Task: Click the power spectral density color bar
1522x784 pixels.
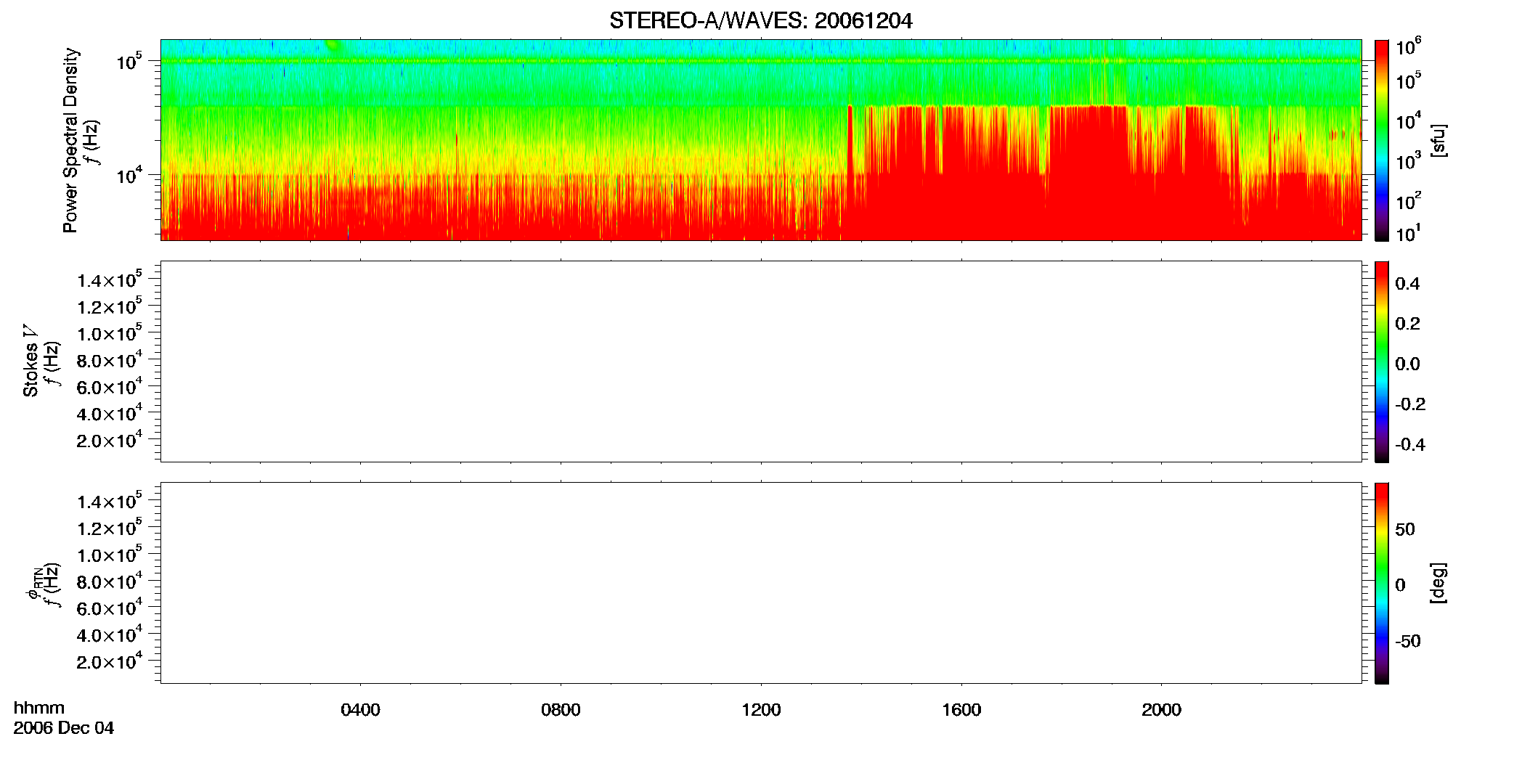Action: (1382, 140)
